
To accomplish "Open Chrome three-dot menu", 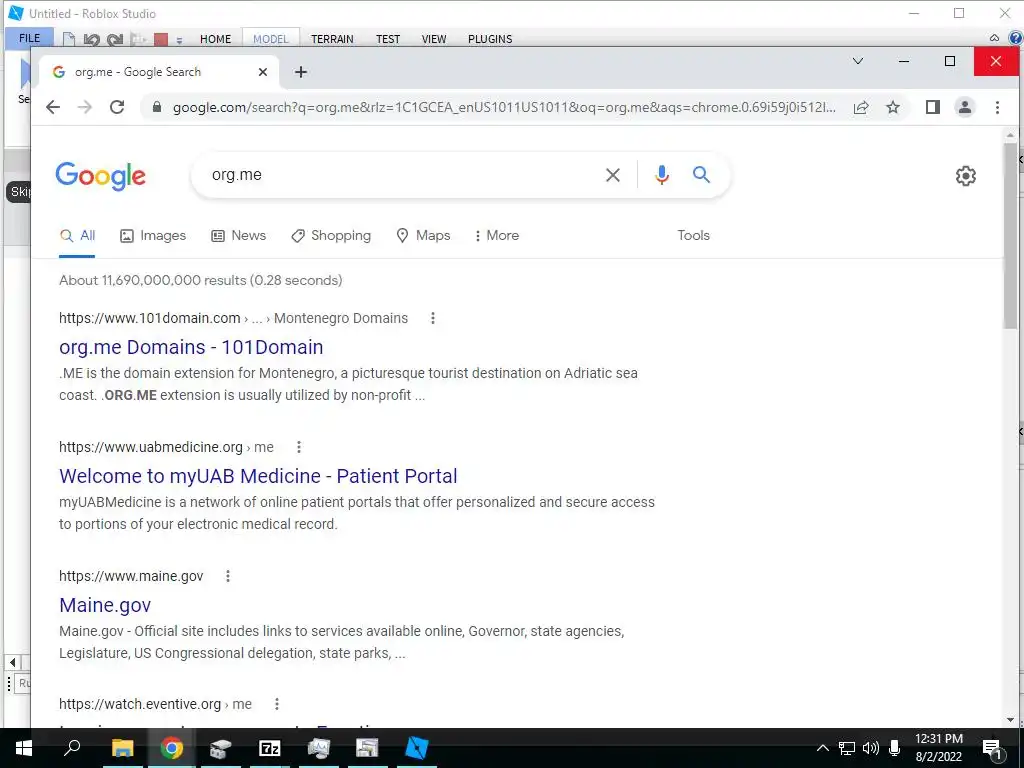I will coord(997,107).
